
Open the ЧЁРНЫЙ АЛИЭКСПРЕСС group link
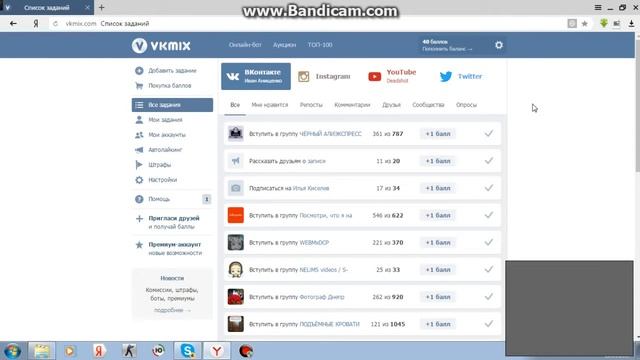[x=331, y=134]
